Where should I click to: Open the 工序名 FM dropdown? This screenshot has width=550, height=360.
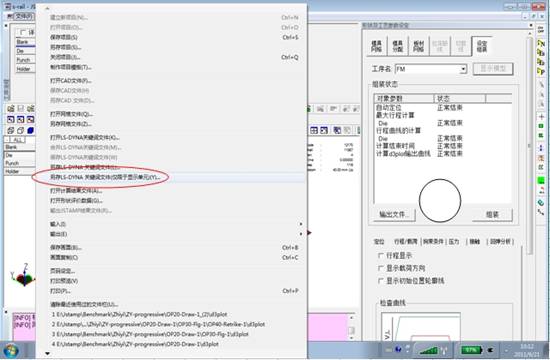click(x=463, y=69)
